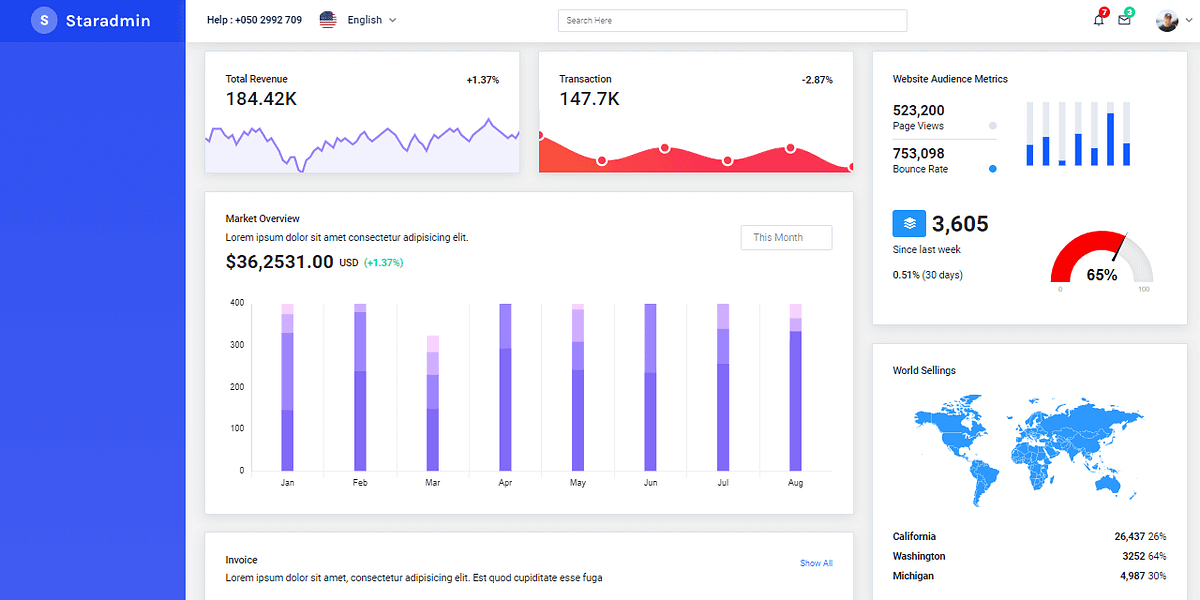Click the red 7 notification badge
The width and height of the screenshot is (1200, 600).
pyautogui.click(x=1103, y=12)
